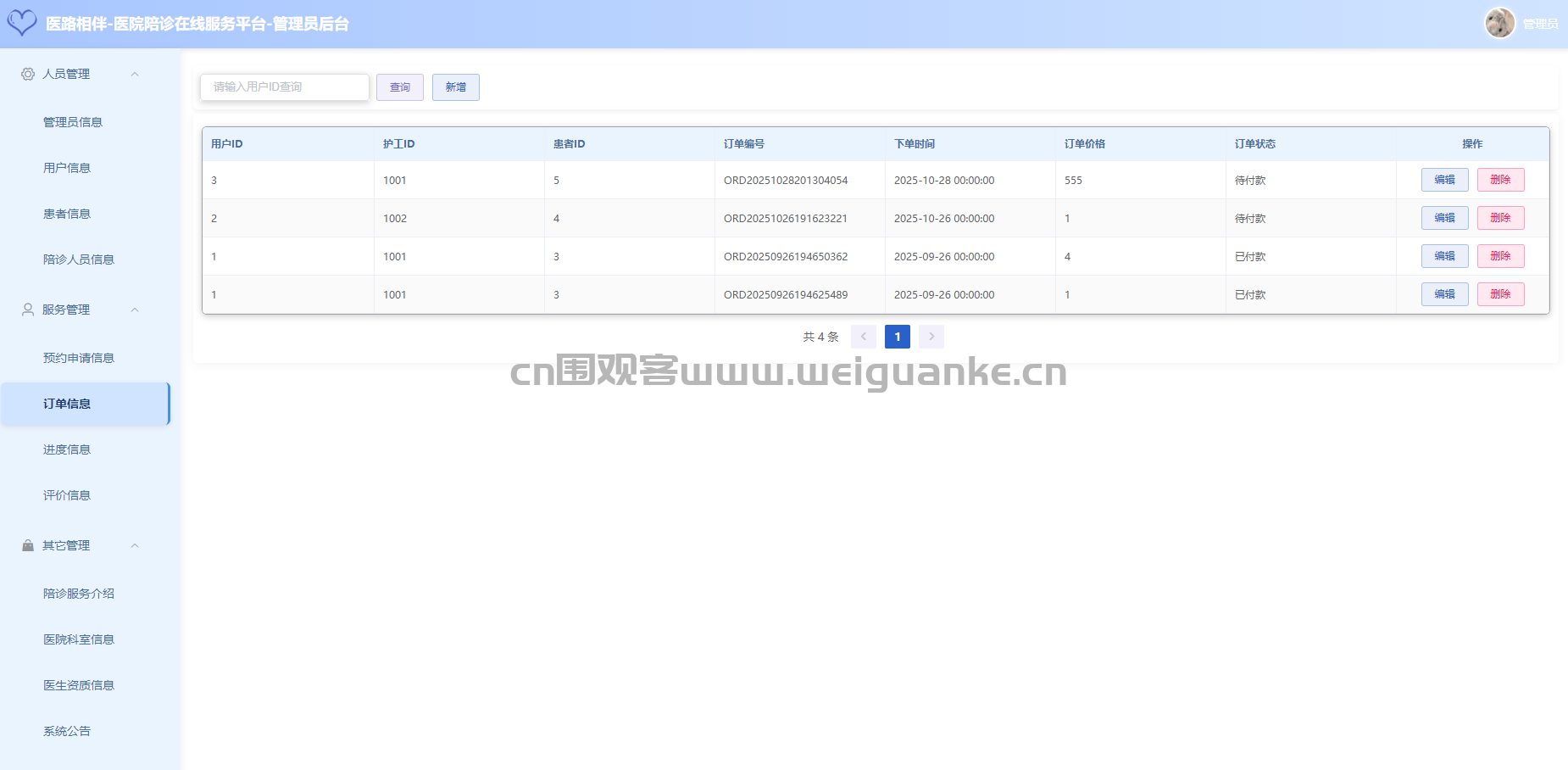This screenshot has height=770, width=1568.
Task: Collapse the 其它管理 menu group chevron
Action: click(x=135, y=545)
